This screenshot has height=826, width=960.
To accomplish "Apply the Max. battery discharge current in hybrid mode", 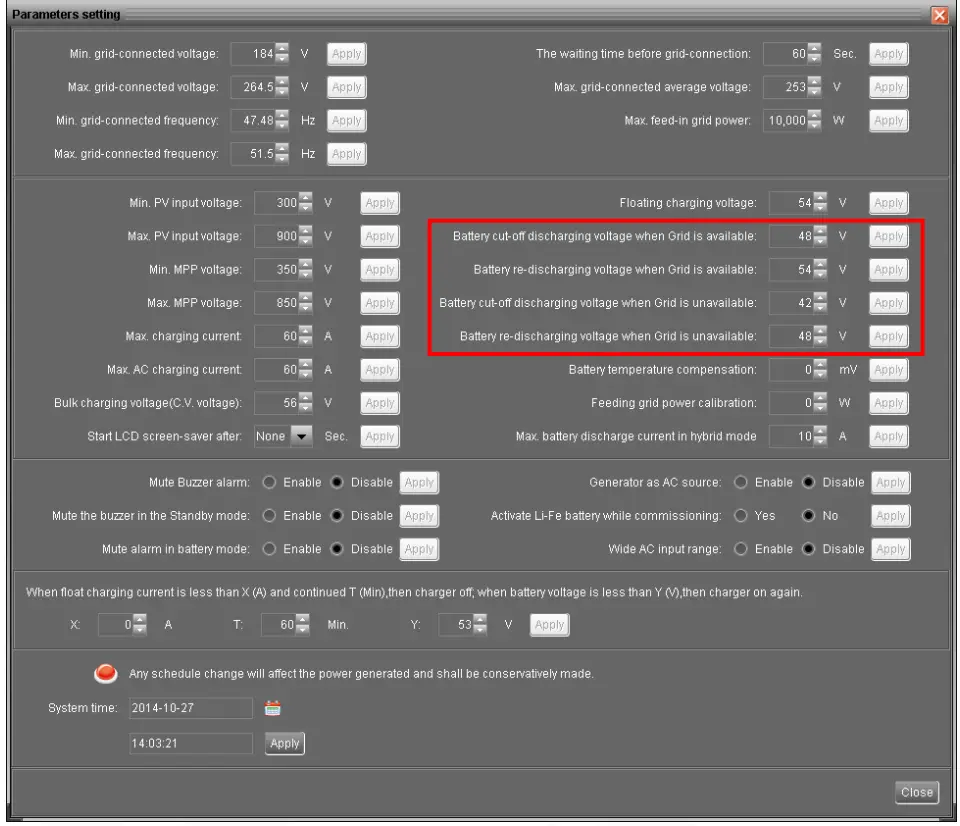I will [889, 437].
